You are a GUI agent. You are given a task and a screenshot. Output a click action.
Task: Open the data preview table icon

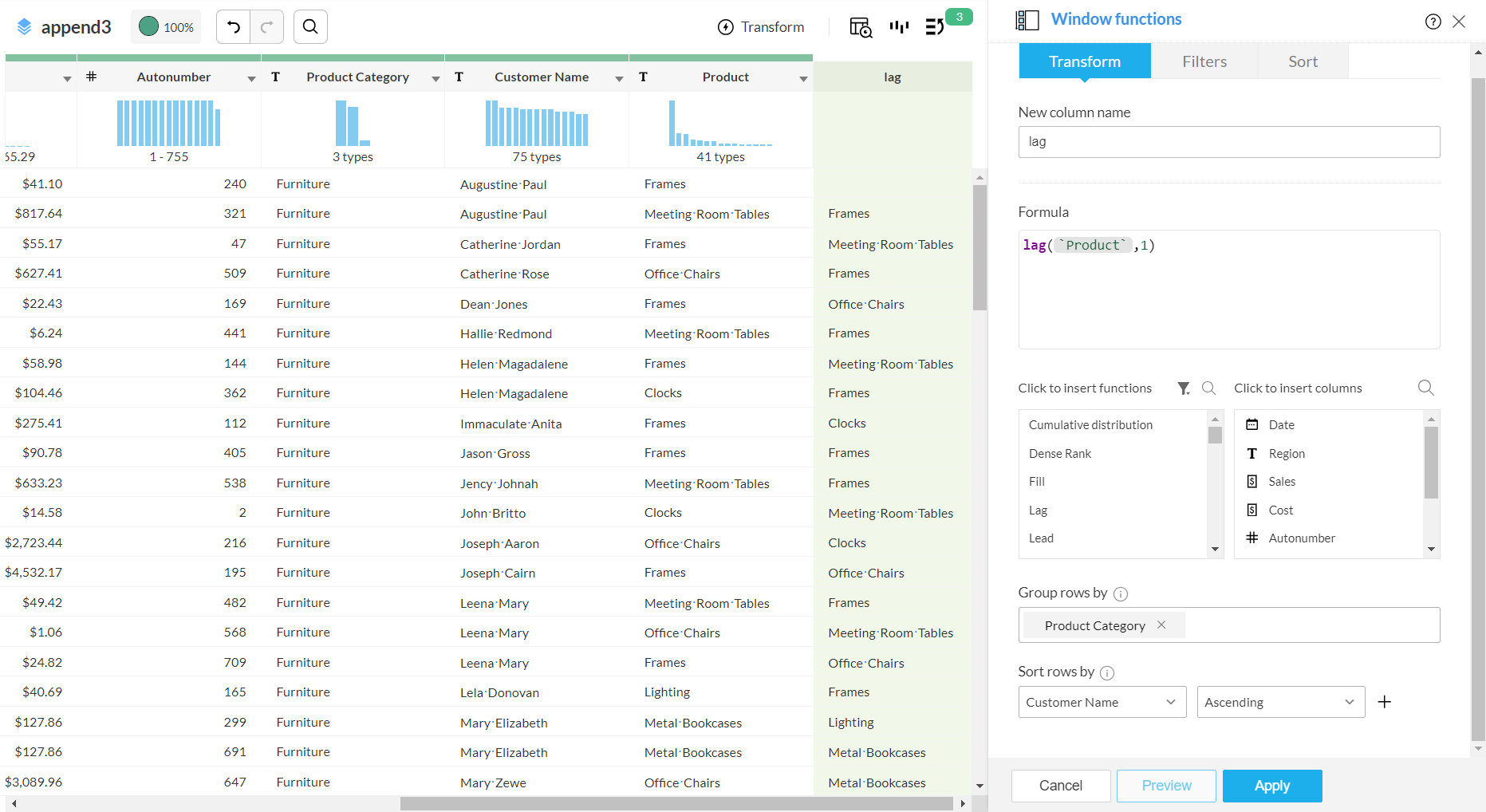tap(860, 27)
